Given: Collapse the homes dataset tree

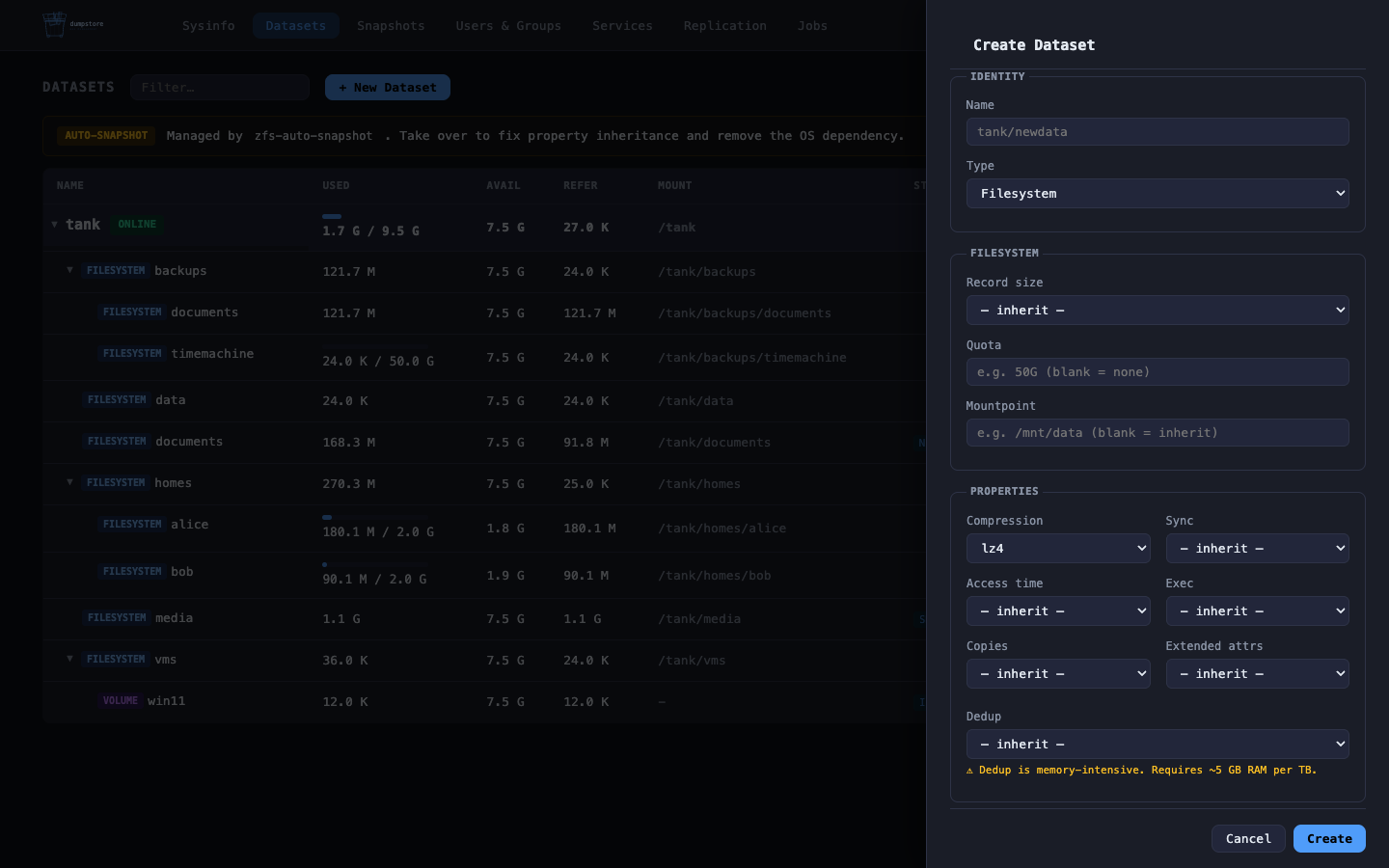Looking at the screenshot, I should point(69,482).
